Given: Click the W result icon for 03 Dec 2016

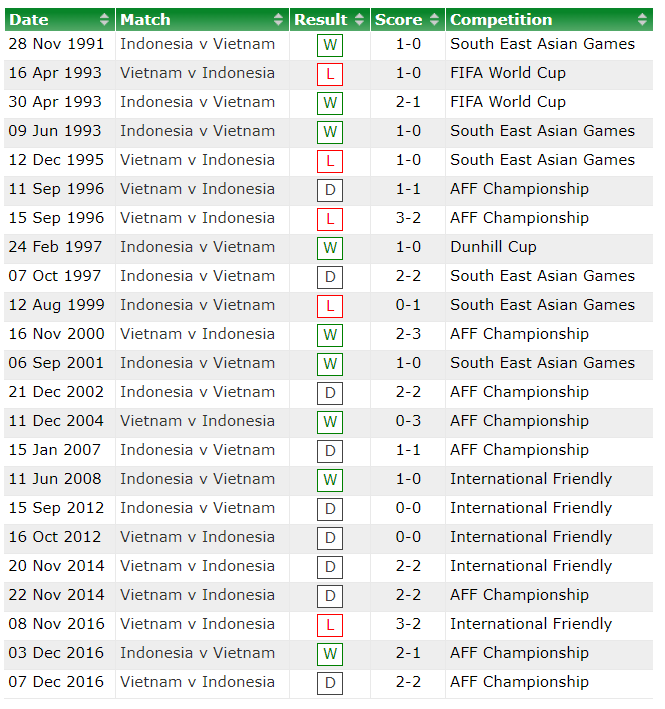Looking at the screenshot, I should click(330, 654).
